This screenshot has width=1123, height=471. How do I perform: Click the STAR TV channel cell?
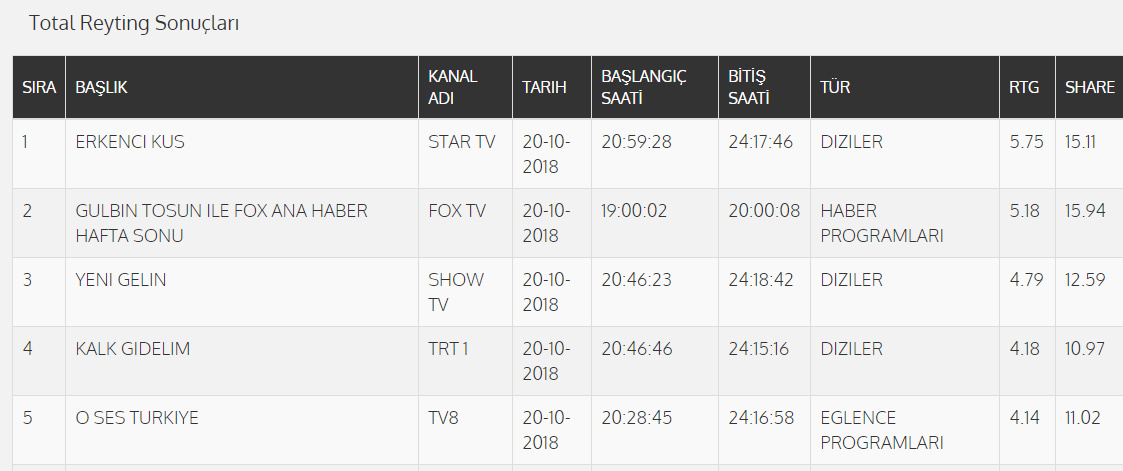(461, 142)
